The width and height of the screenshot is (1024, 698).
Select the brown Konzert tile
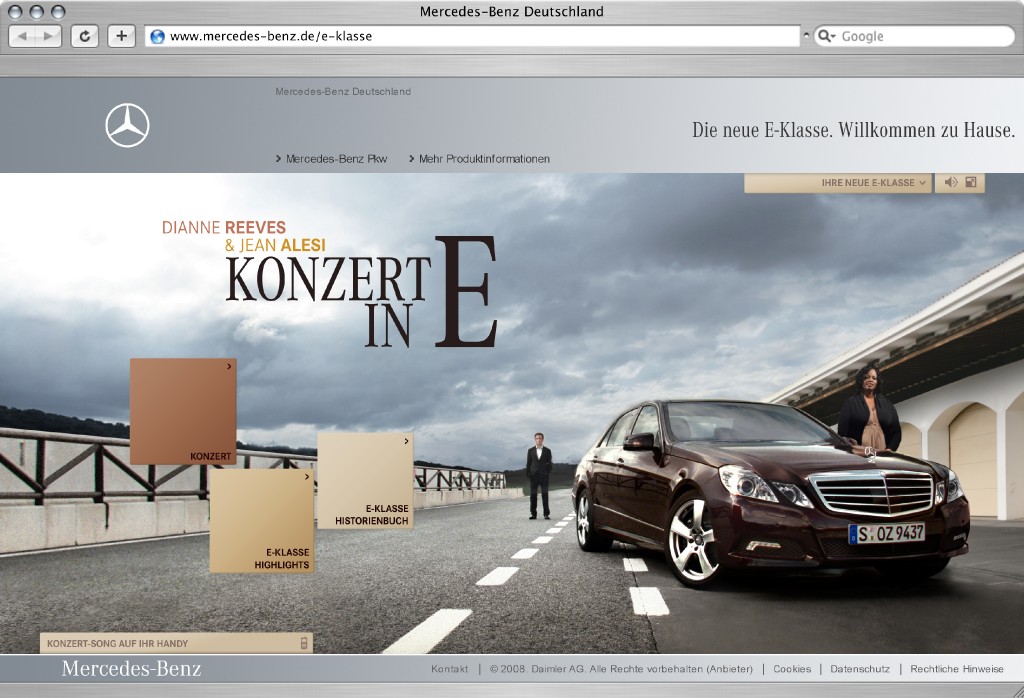click(x=183, y=411)
